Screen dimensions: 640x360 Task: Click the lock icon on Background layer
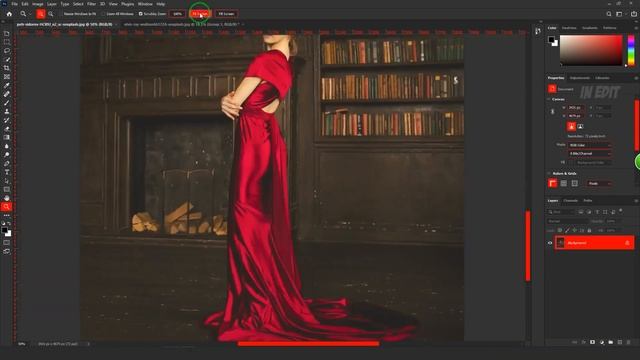click(x=627, y=243)
